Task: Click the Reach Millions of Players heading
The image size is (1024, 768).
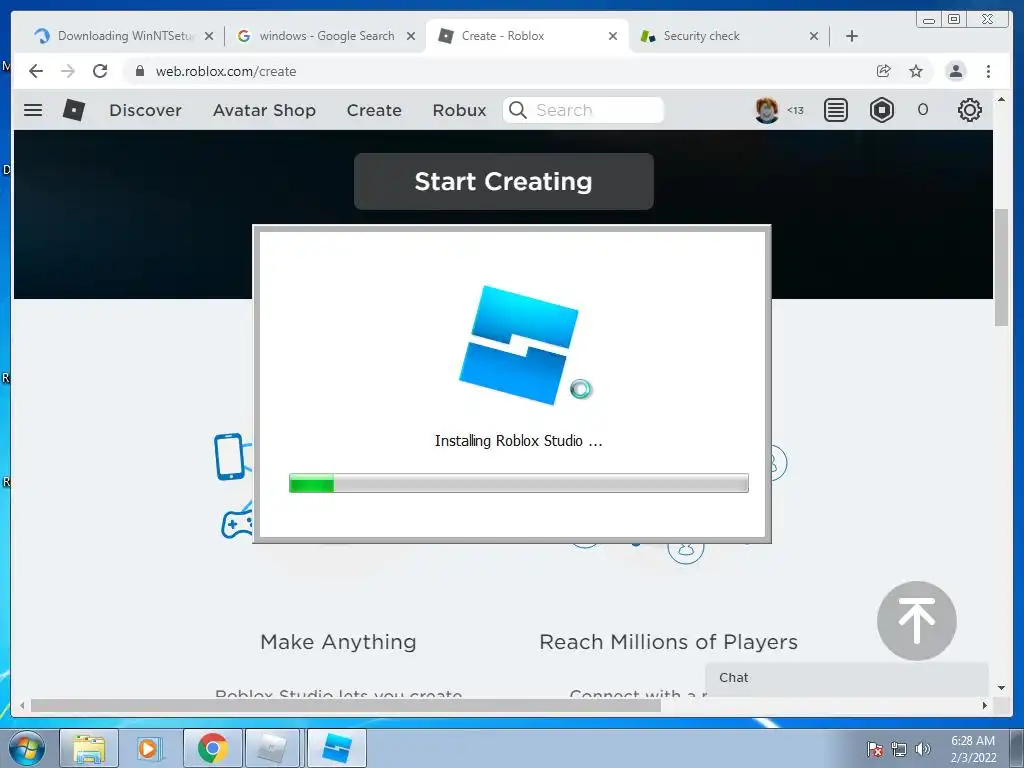Action: click(669, 642)
